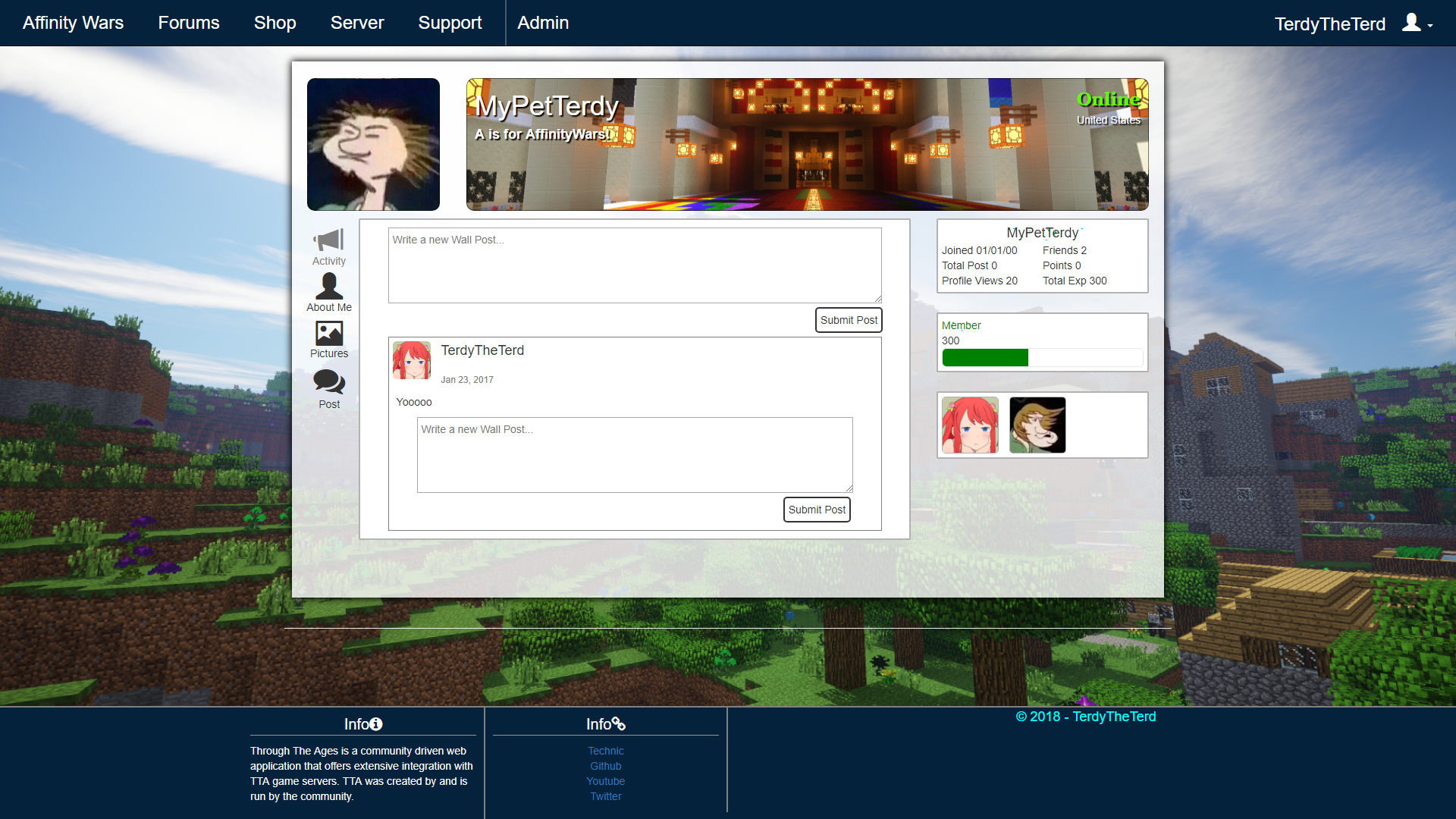Click the link icon beside second Info heading
Viewport: 1456px width, 819px height.
click(620, 723)
